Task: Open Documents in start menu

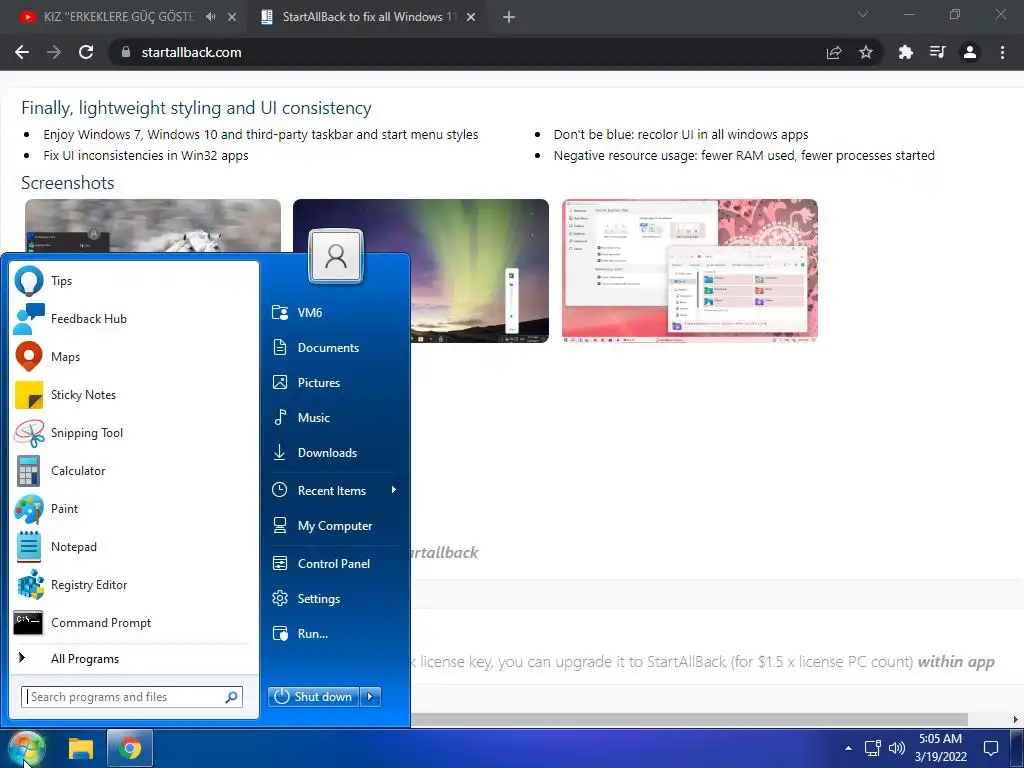Action: 334,347
